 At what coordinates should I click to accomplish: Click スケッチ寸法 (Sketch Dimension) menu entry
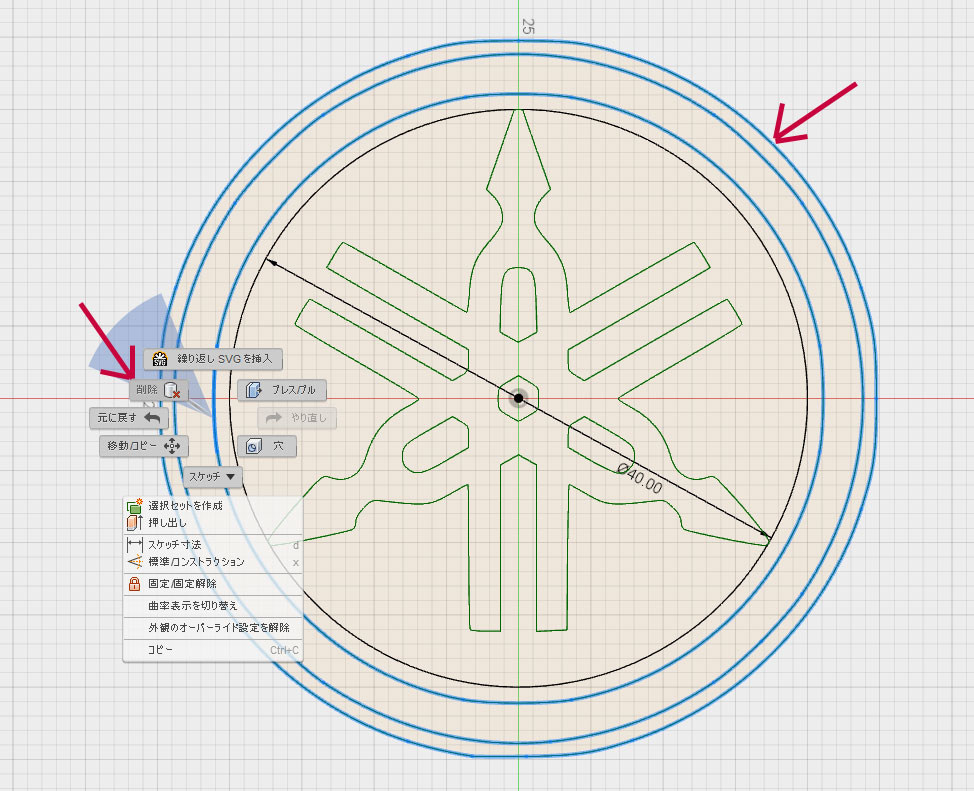[175, 545]
